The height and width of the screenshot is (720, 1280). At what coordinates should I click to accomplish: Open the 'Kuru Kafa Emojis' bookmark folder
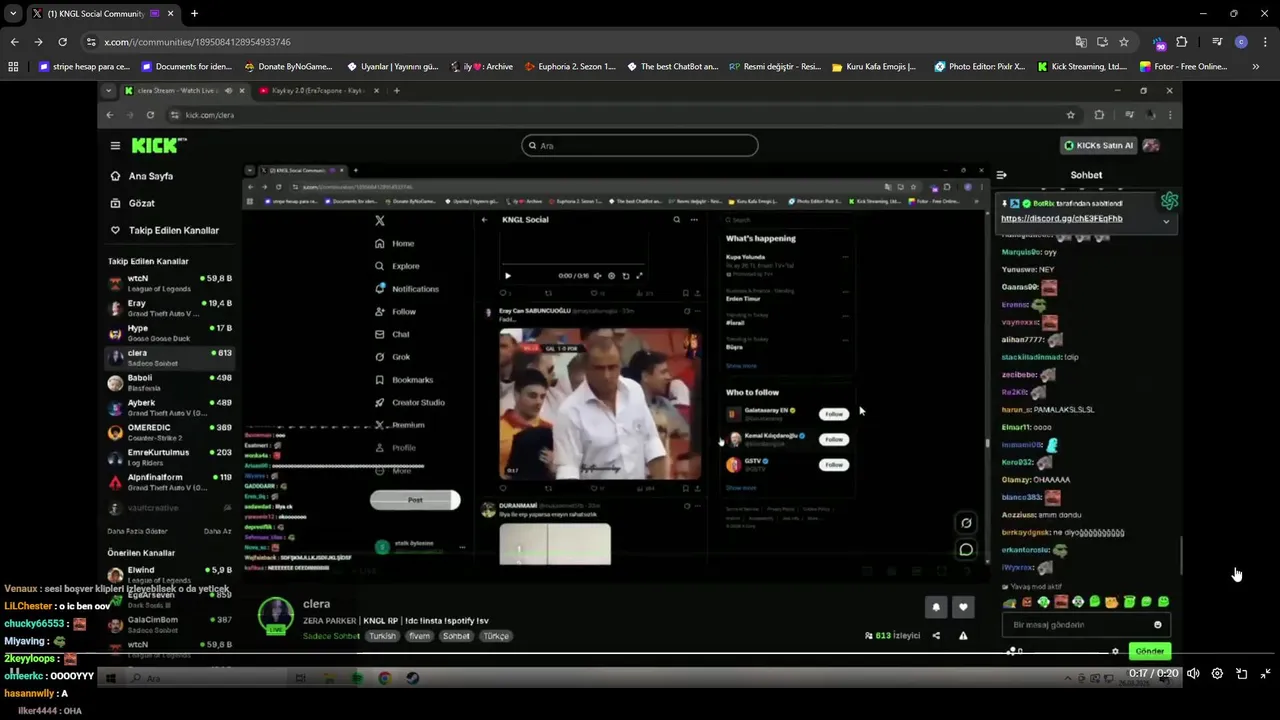point(873,67)
